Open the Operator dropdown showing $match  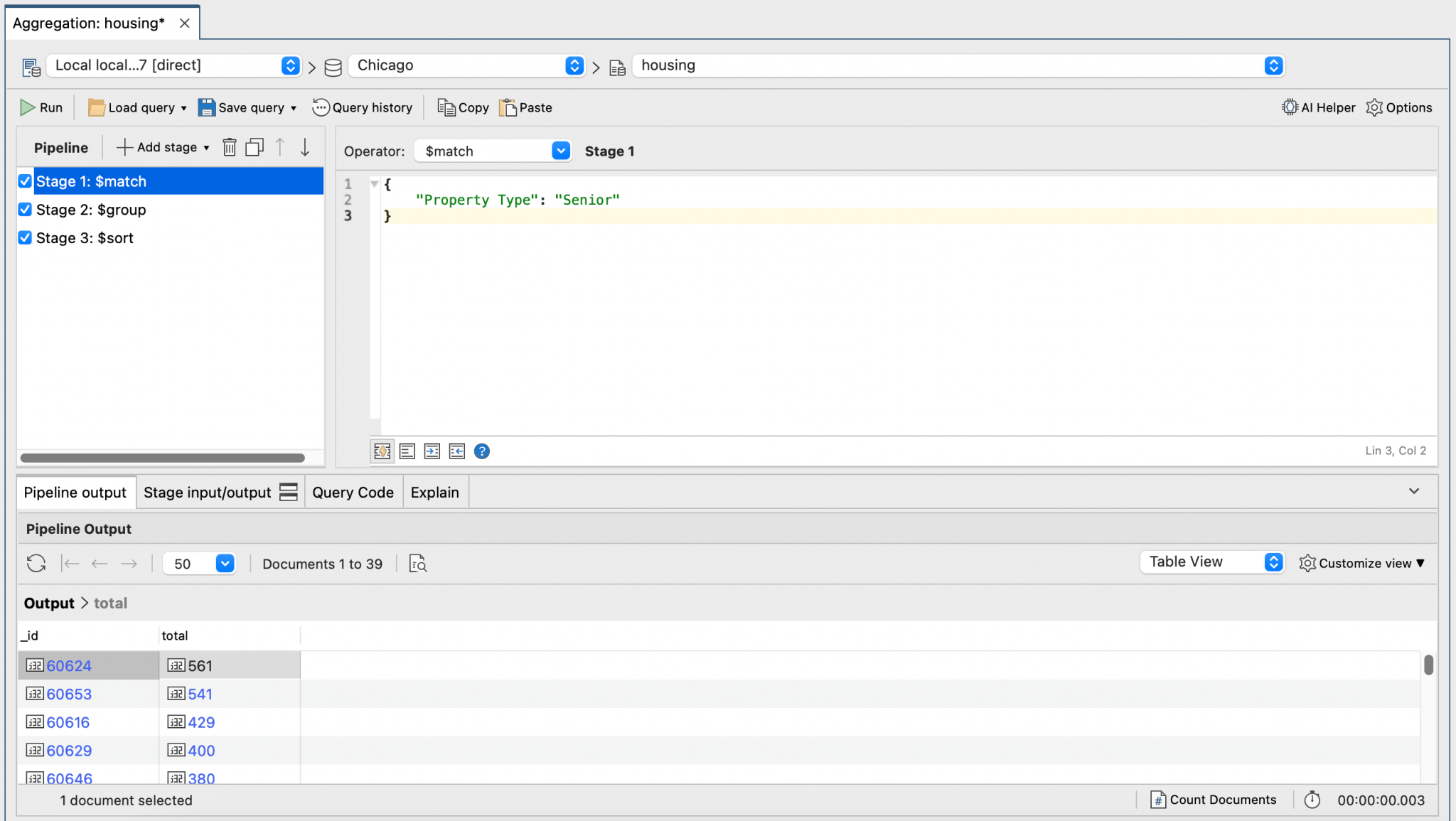(x=560, y=151)
